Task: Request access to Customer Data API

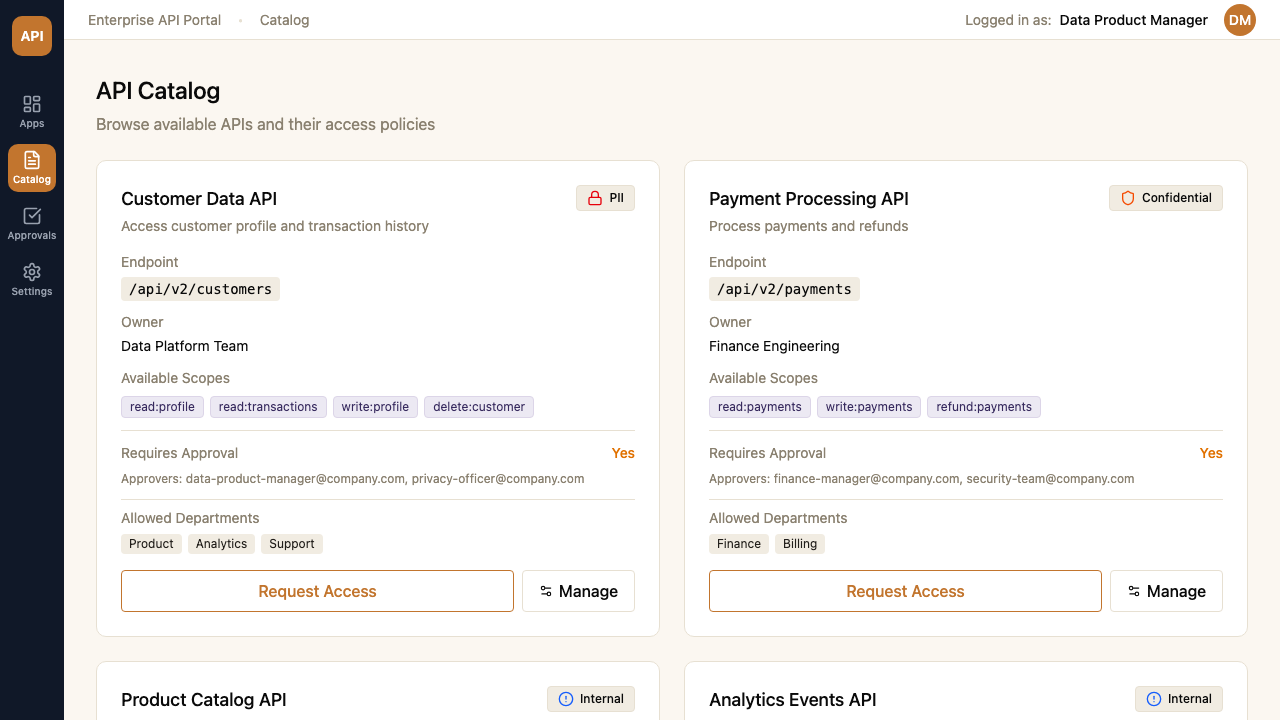Action: (x=317, y=591)
